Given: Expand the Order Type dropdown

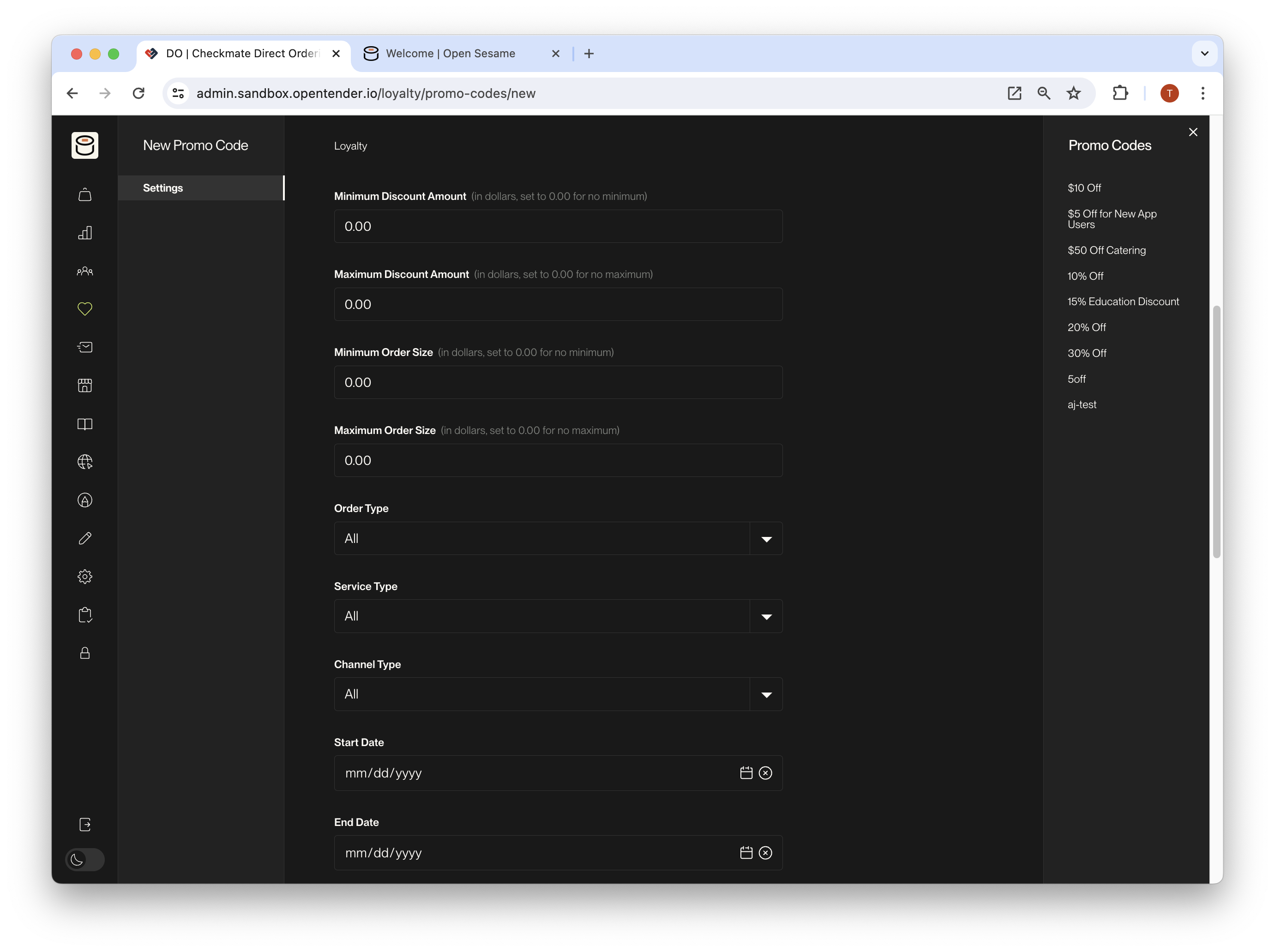Looking at the screenshot, I should 766,539.
